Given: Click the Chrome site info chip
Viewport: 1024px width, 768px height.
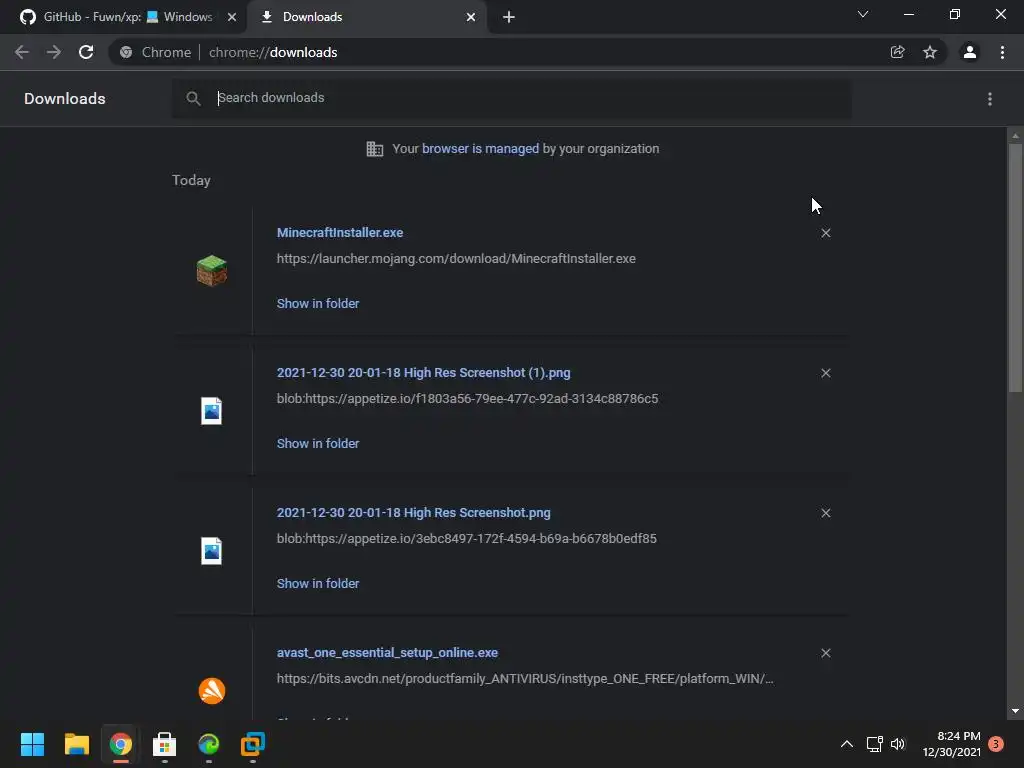Looking at the screenshot, I should click(x=157, y=52).
